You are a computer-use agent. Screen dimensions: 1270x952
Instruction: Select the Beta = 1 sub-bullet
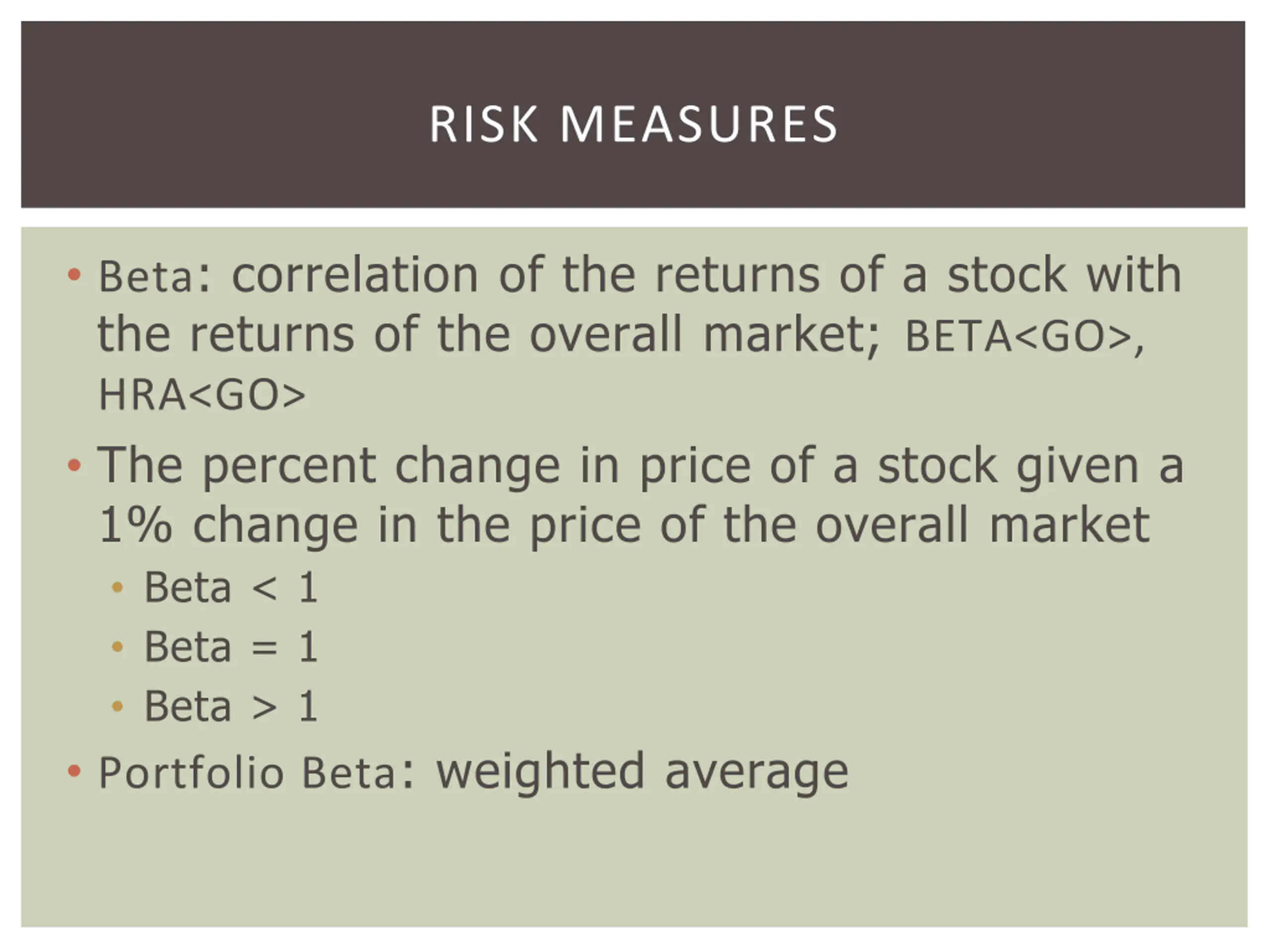coord(231,647)
